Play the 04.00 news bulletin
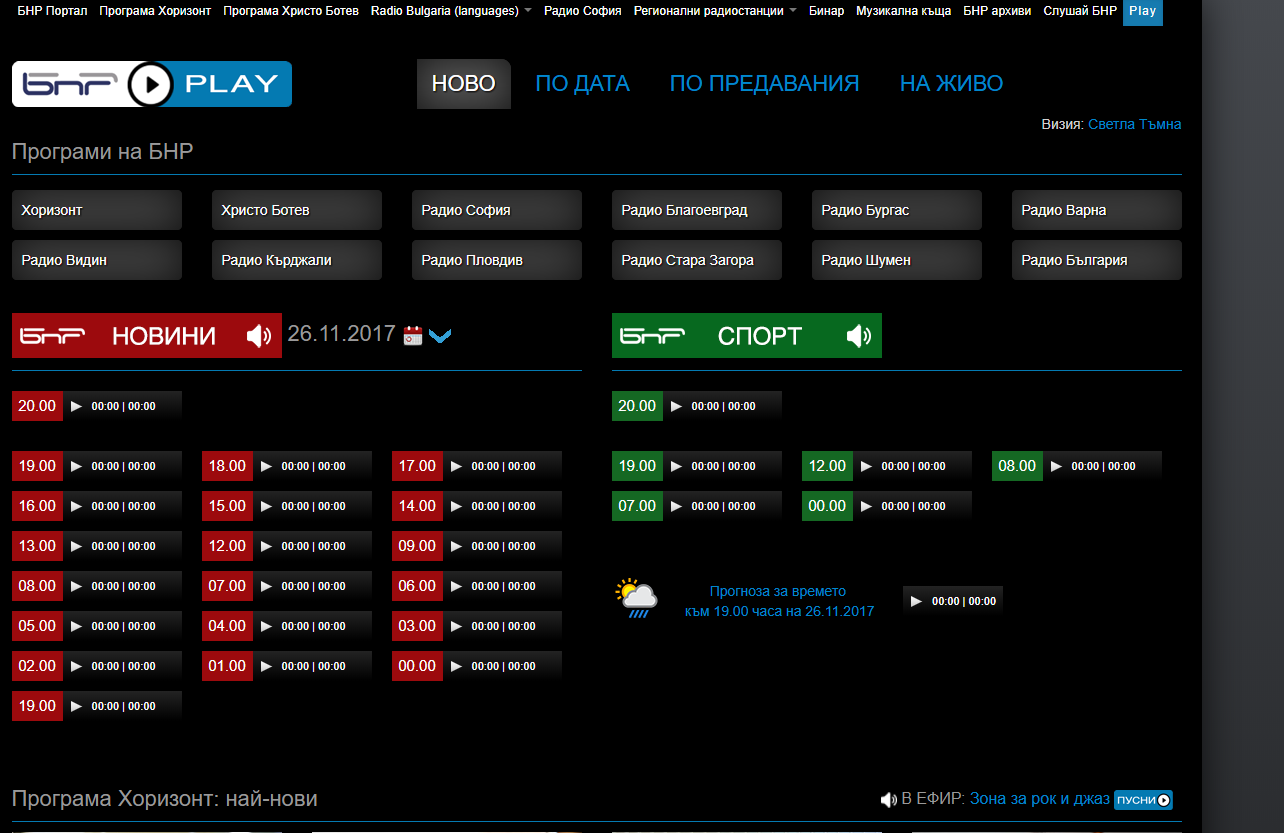 pos(266,626)
